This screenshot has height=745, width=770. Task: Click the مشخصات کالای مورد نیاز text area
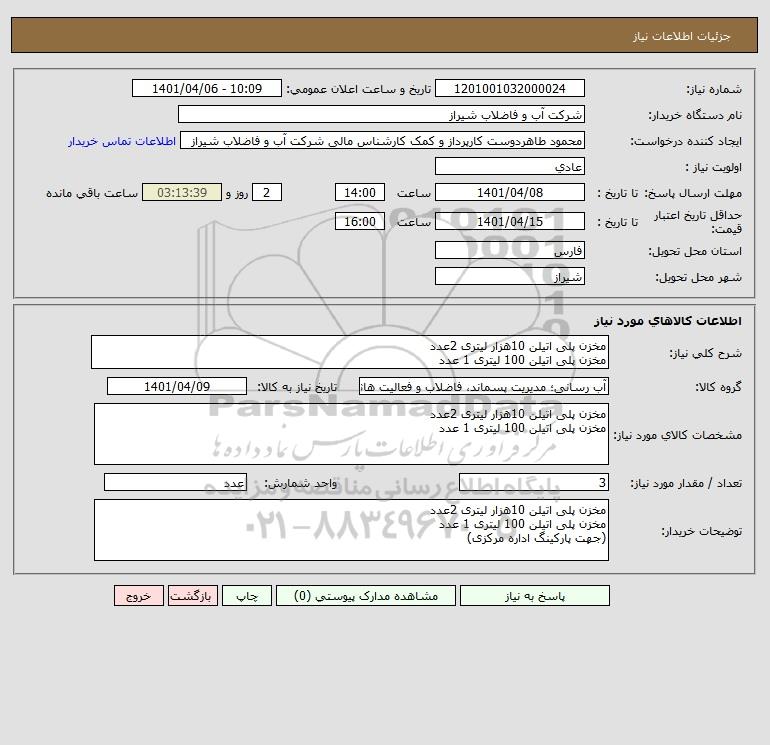tap(351, 434)
